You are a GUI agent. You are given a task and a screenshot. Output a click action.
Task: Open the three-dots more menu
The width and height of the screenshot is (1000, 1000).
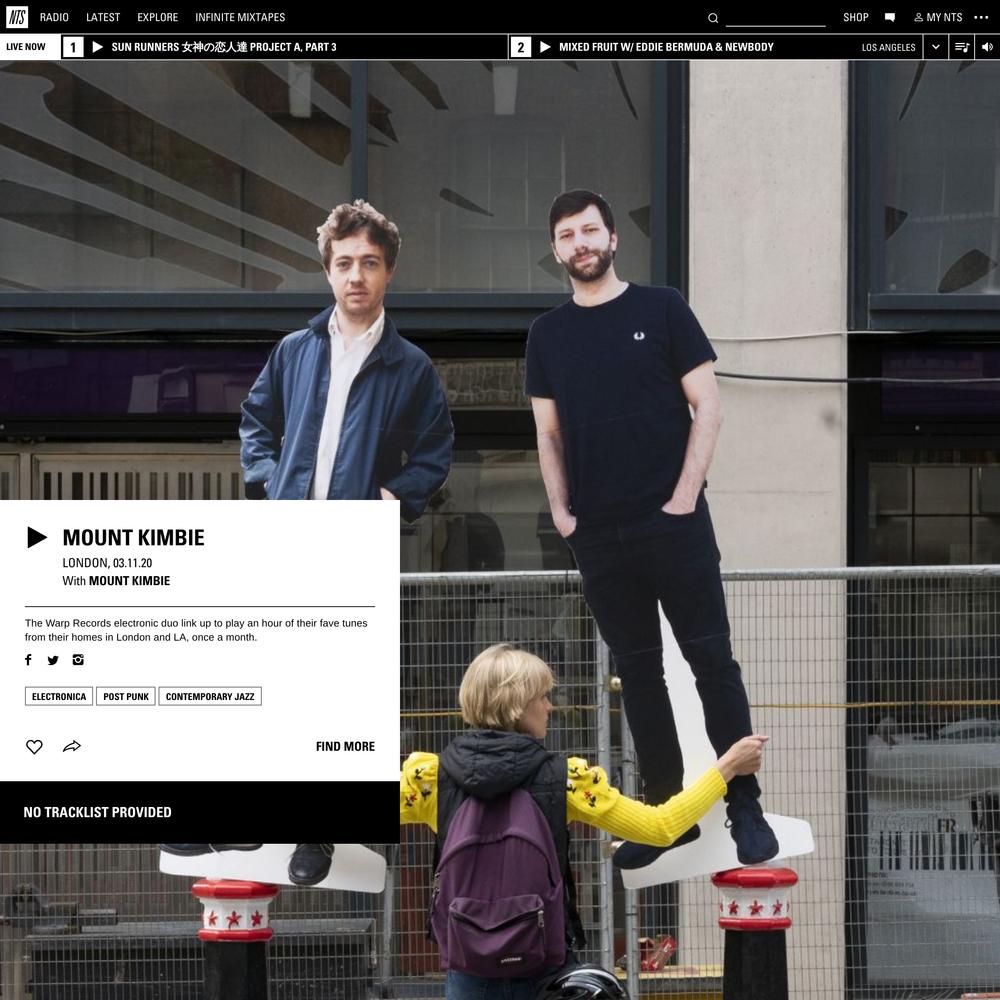point(981,17)
